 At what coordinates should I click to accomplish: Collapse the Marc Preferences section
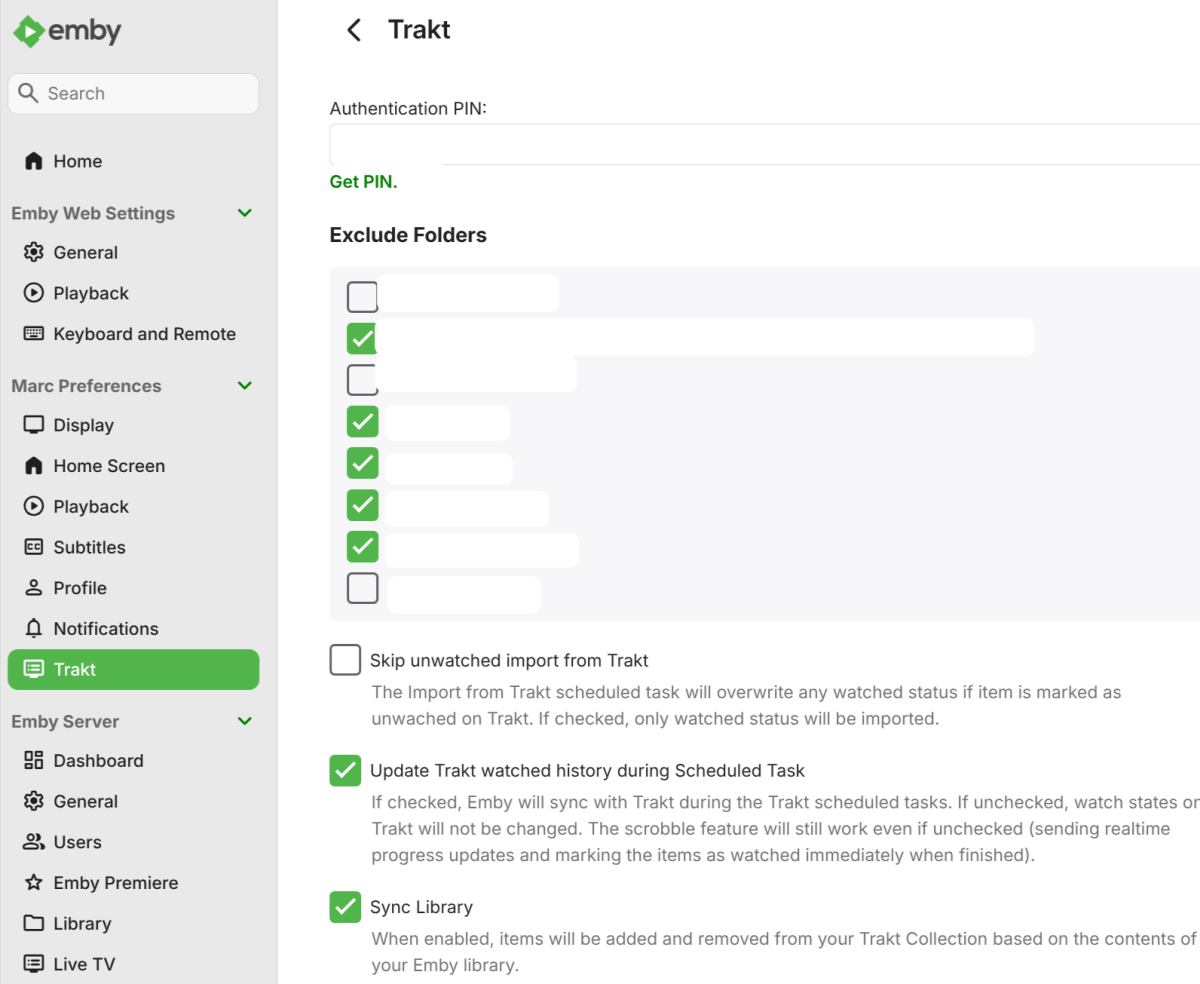coord(245,386)
